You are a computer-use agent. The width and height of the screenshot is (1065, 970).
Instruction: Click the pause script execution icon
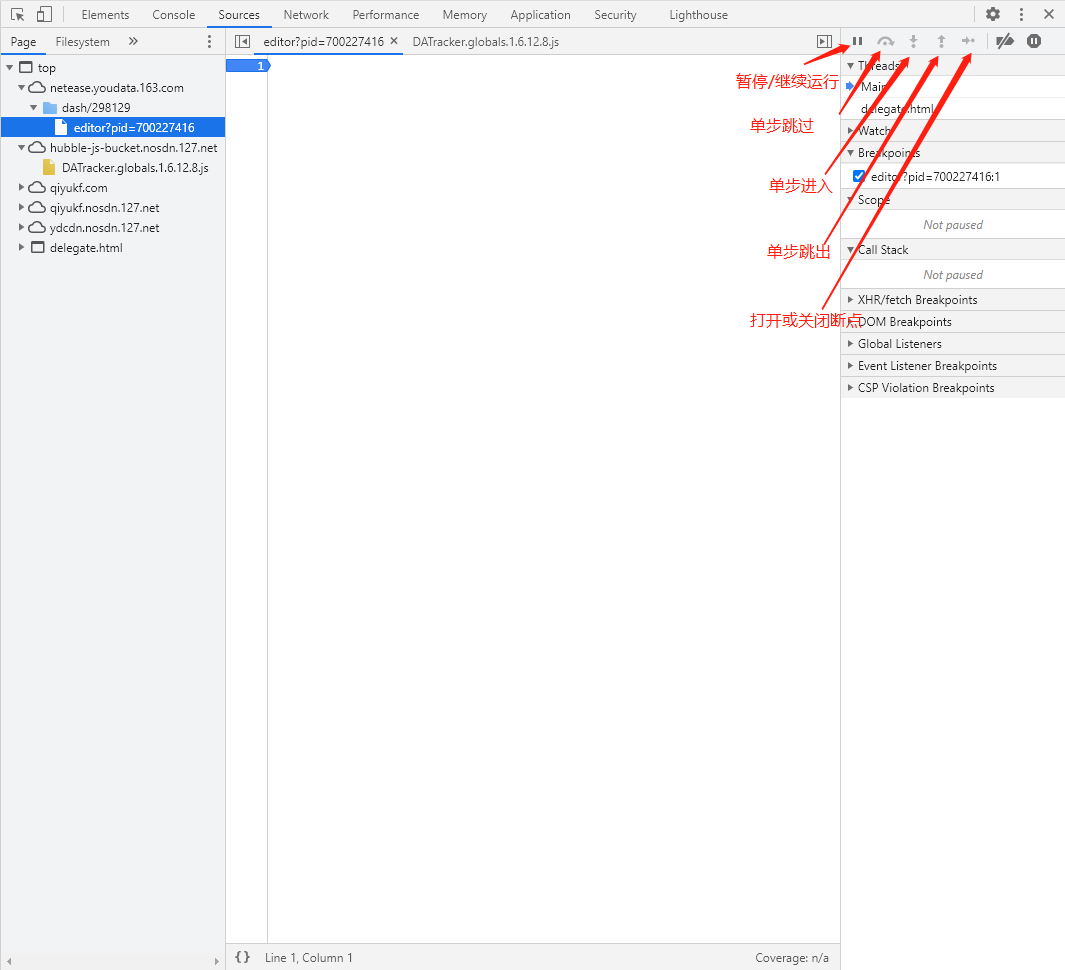(857, 41)
